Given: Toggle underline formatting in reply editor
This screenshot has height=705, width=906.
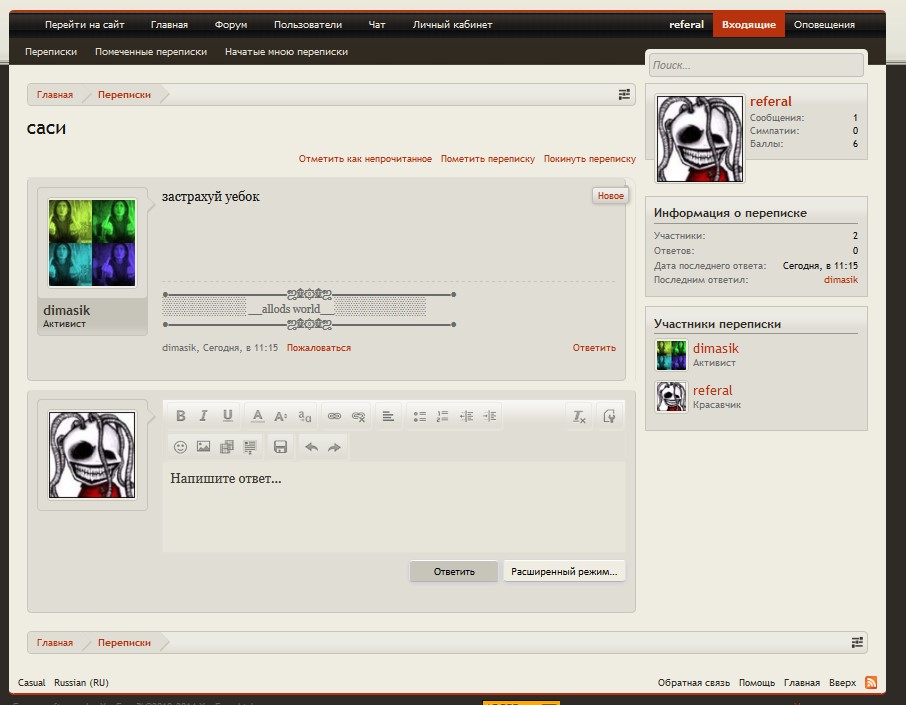Looking at the screenshot, I should coord(228,416).
